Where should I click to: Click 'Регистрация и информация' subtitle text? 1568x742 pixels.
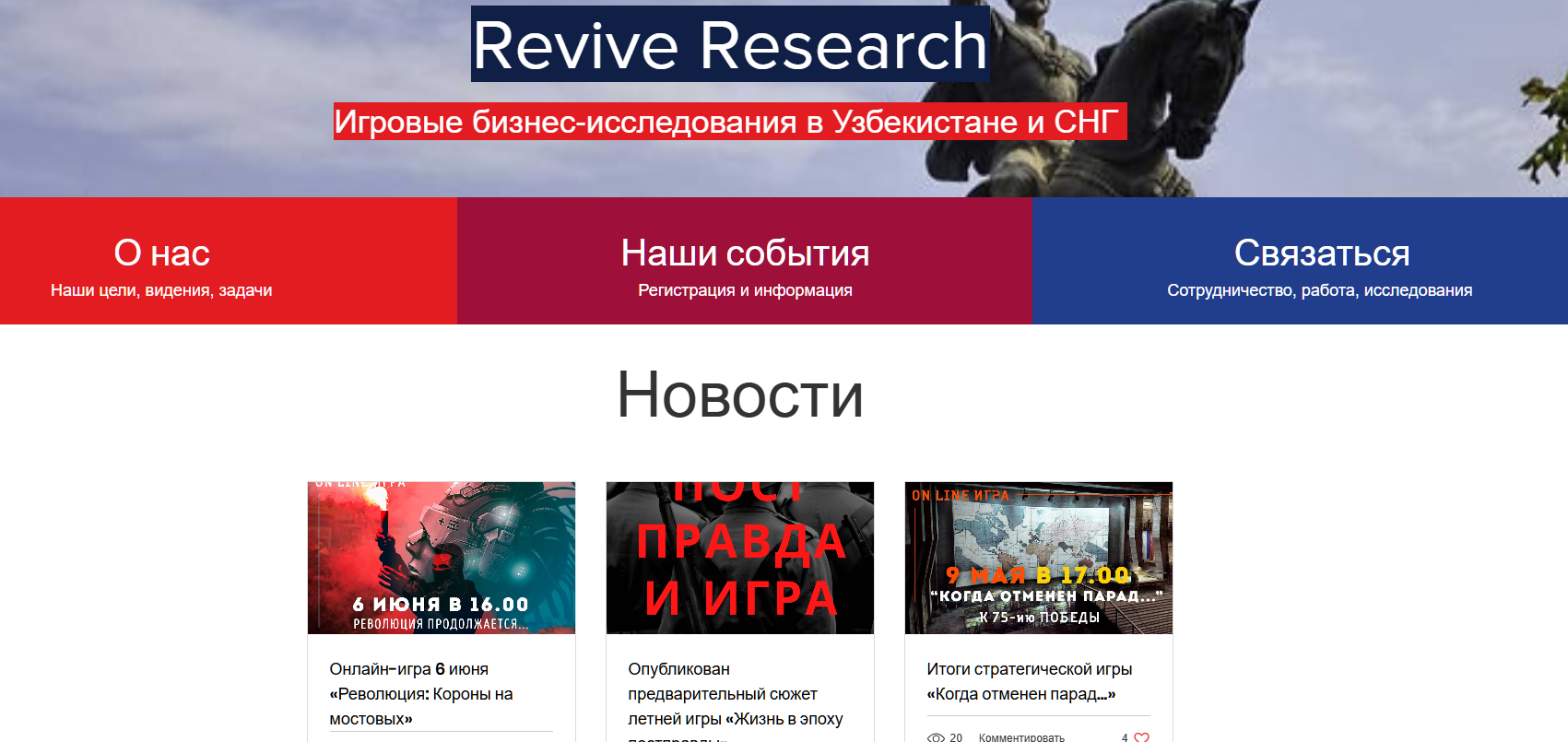tap(745, 290)
